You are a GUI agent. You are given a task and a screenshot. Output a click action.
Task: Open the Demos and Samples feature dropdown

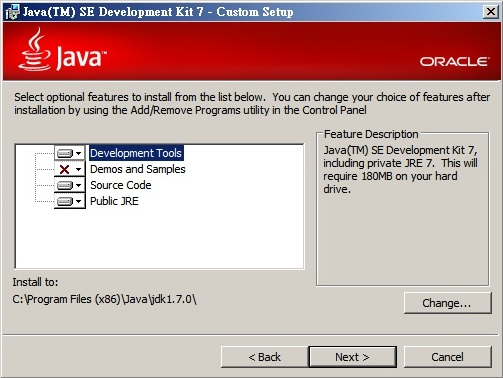pos(70,169)
